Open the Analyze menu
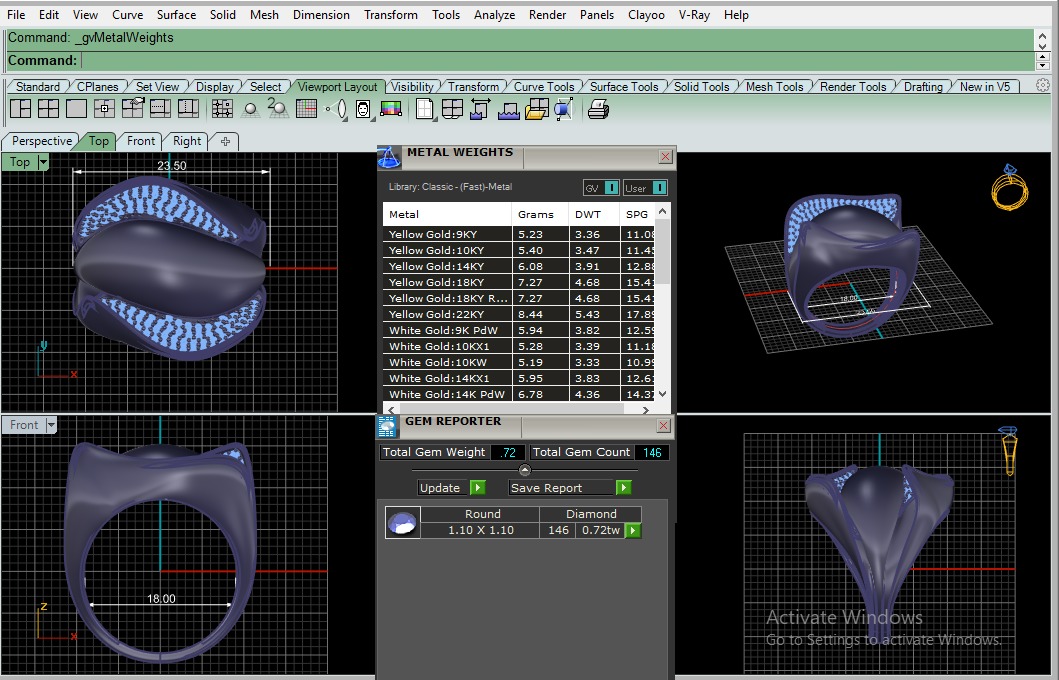1059x680 pixels. coord(494,15)
